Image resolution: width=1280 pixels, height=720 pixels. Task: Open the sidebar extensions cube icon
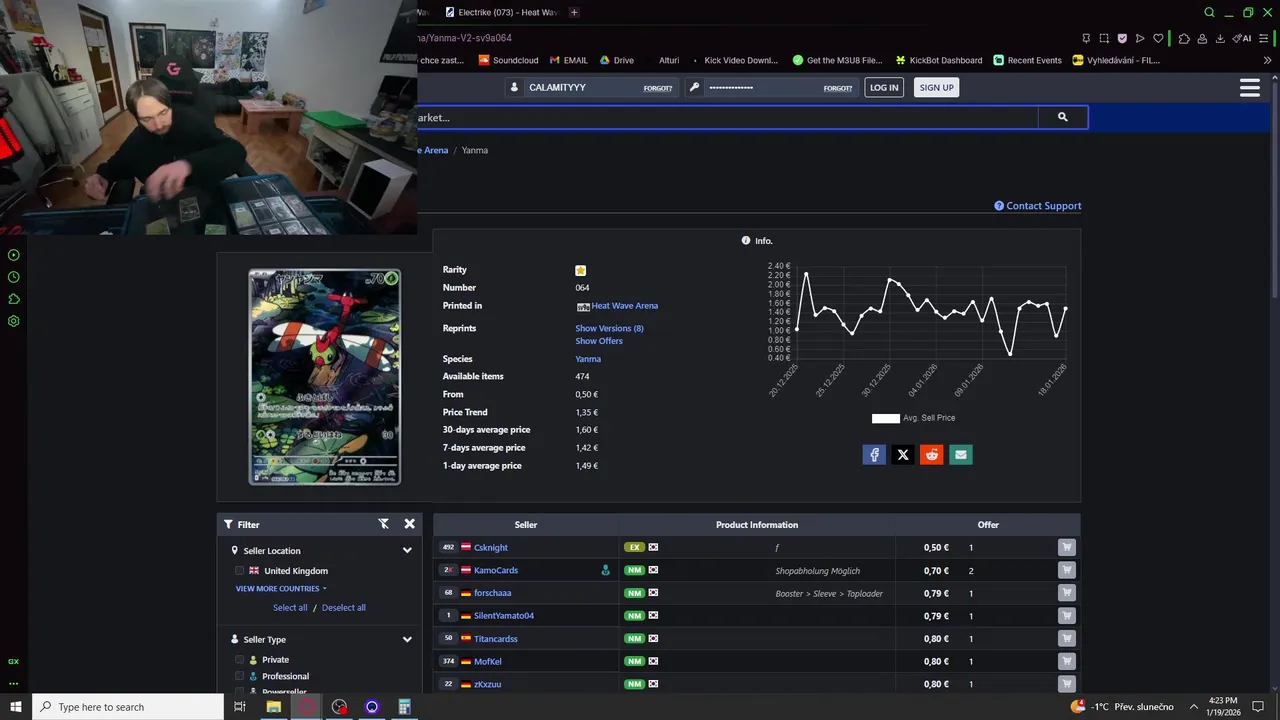coord(14,299)
